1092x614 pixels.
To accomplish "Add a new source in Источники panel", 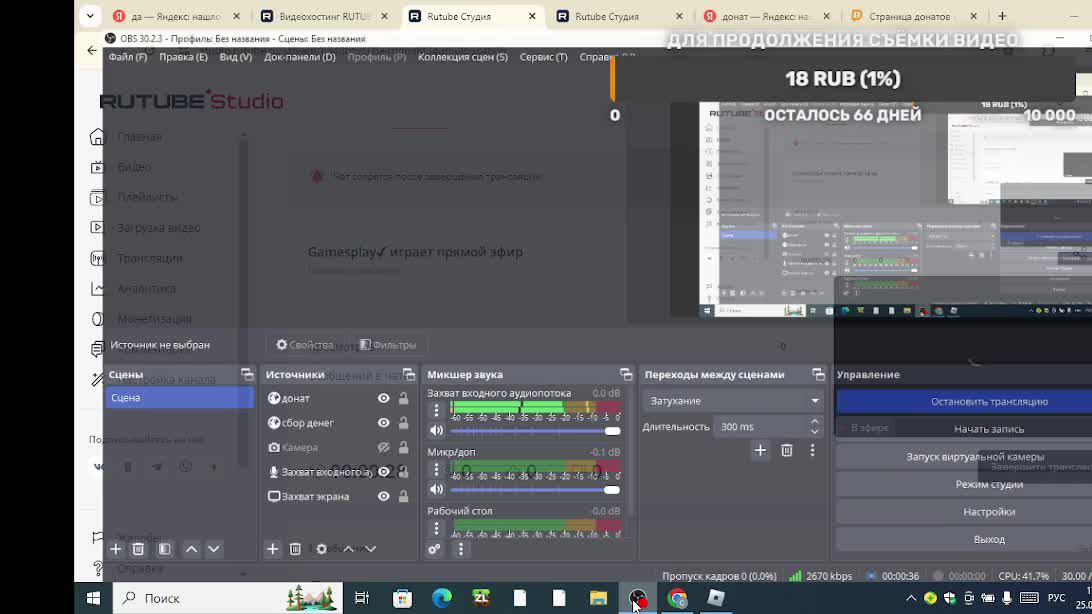I will tap(272, 549).
